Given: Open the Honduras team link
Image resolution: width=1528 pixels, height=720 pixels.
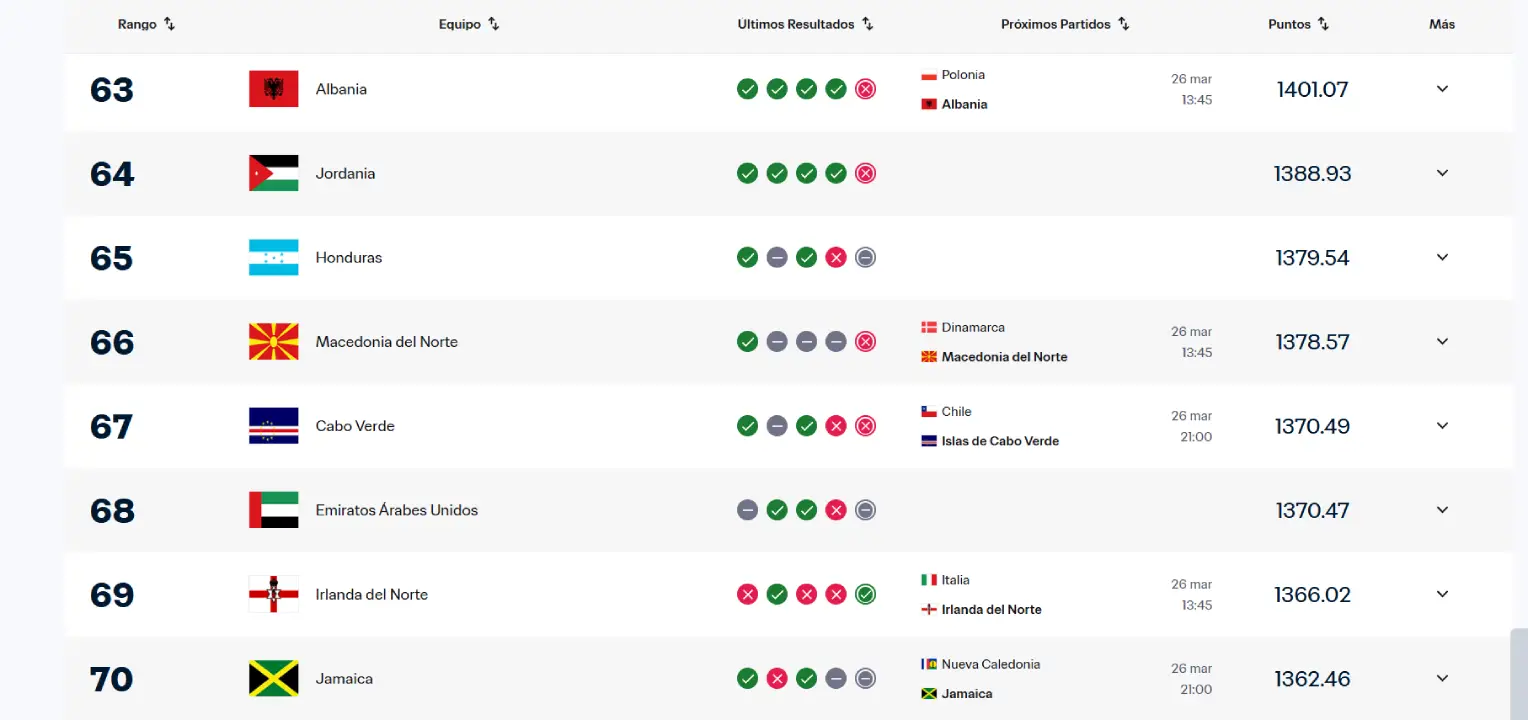Looking at the screenshot, I should [x=349, y=257].
